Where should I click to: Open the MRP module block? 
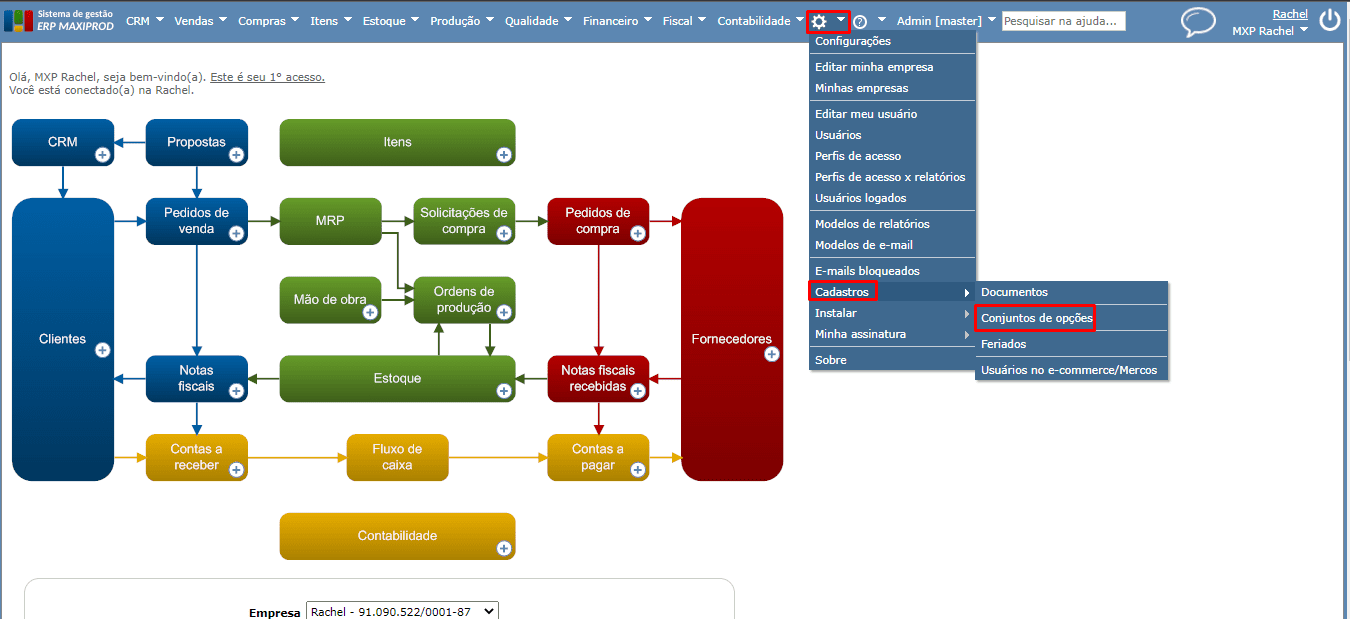pyautogui.click(x=330, y=221)
